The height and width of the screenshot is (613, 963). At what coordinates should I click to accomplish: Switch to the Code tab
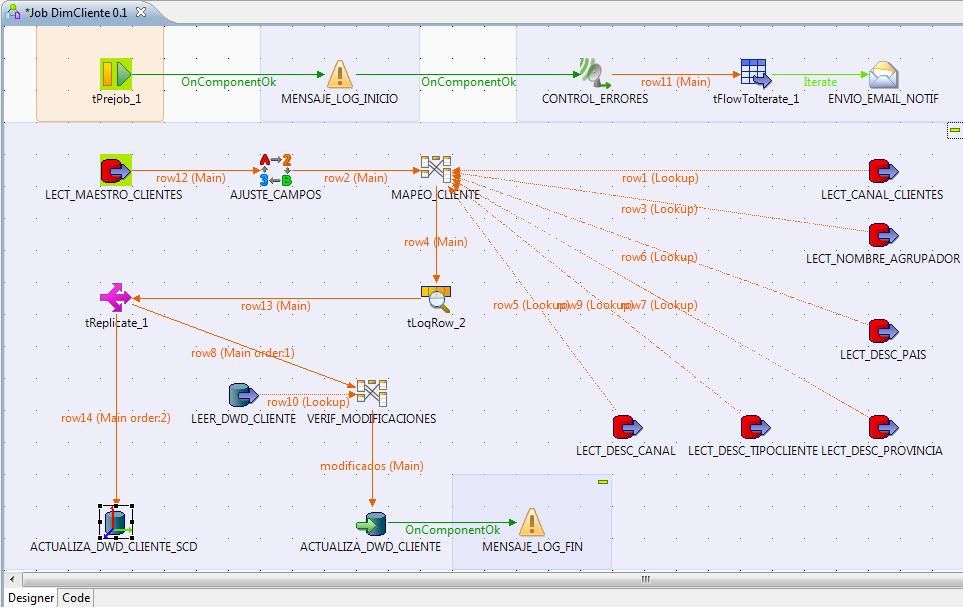(x=76, y=598)
